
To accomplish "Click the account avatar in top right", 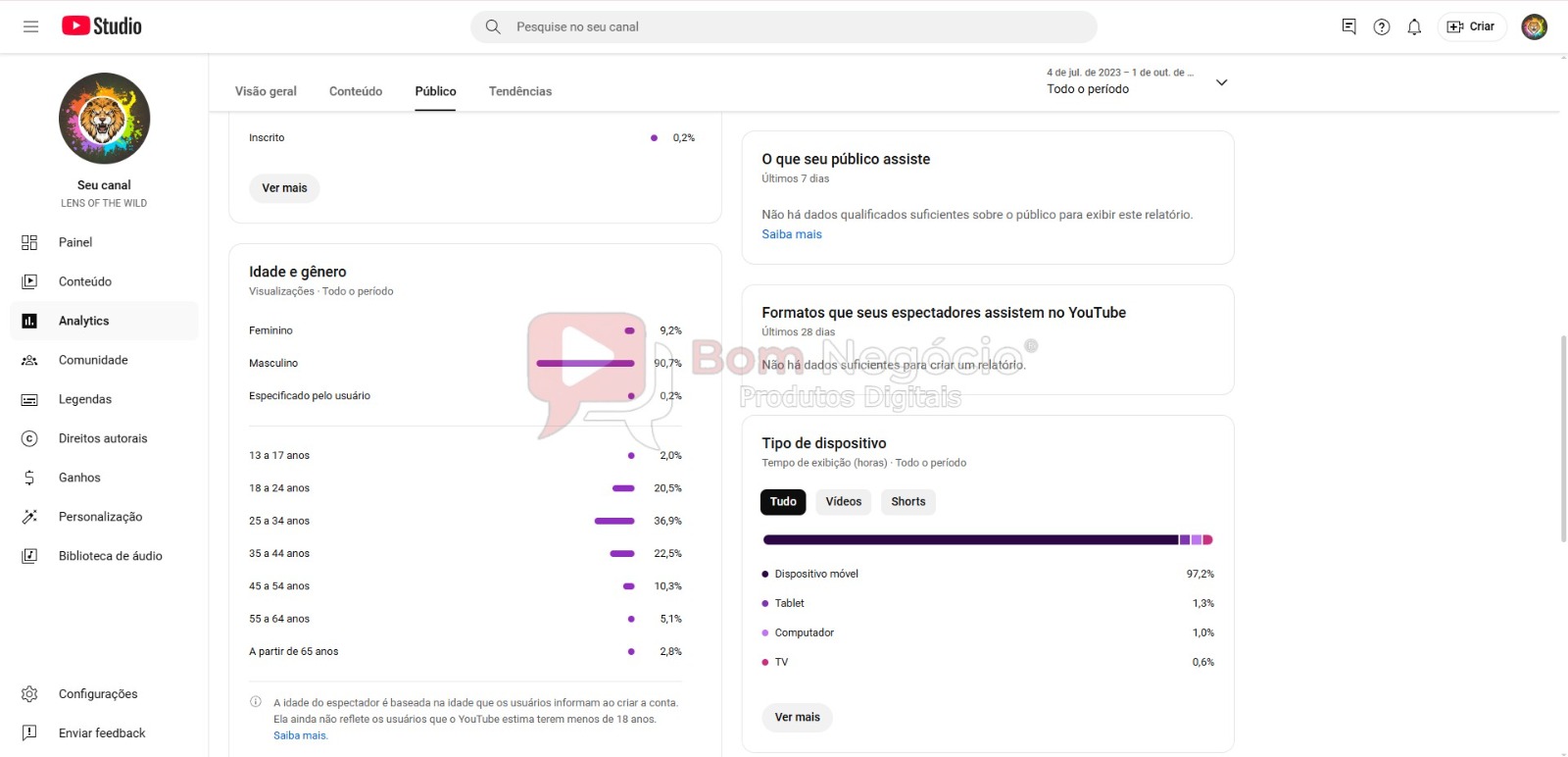I will [x=1534, y=26].
